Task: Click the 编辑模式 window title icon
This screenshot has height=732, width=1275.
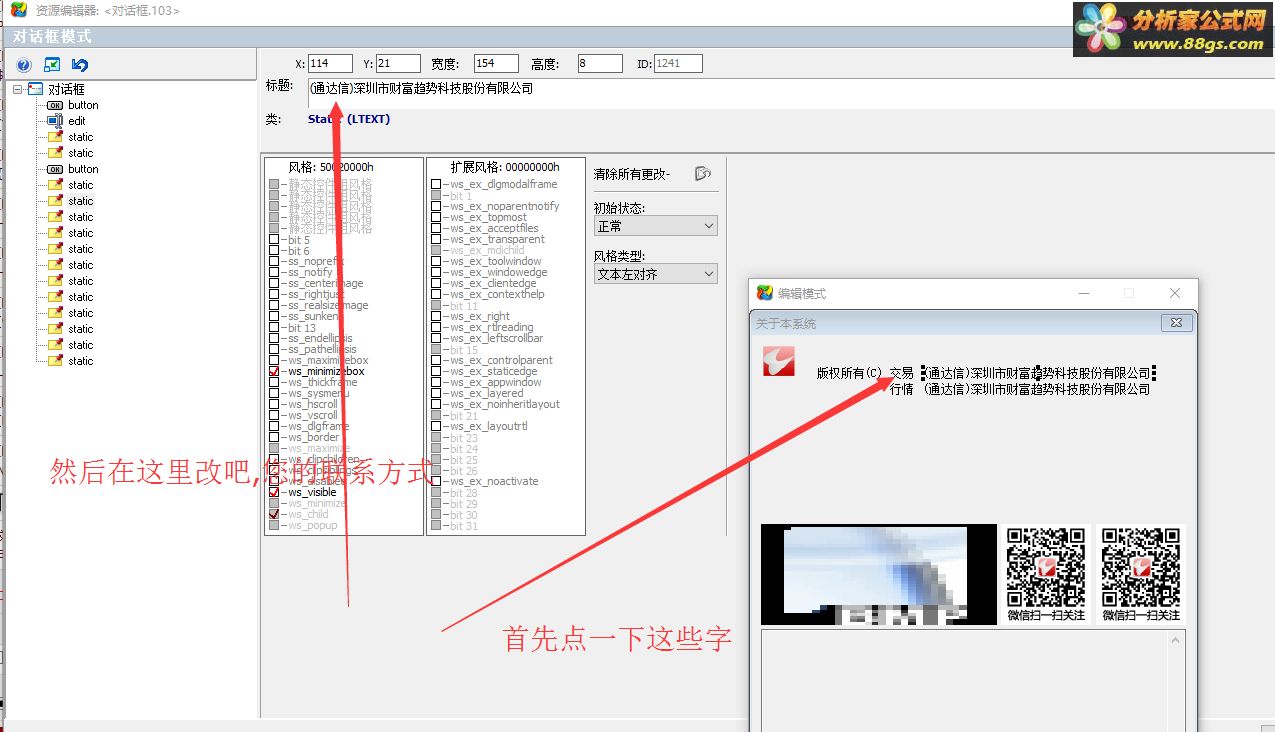Action: coord(765,293)
